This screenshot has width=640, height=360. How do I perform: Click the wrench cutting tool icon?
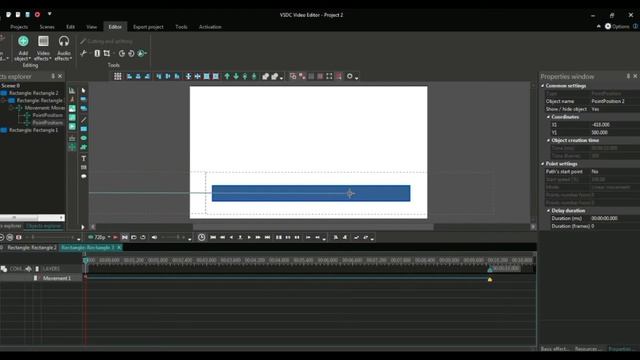pyautogui.click(x=84, y=53)
